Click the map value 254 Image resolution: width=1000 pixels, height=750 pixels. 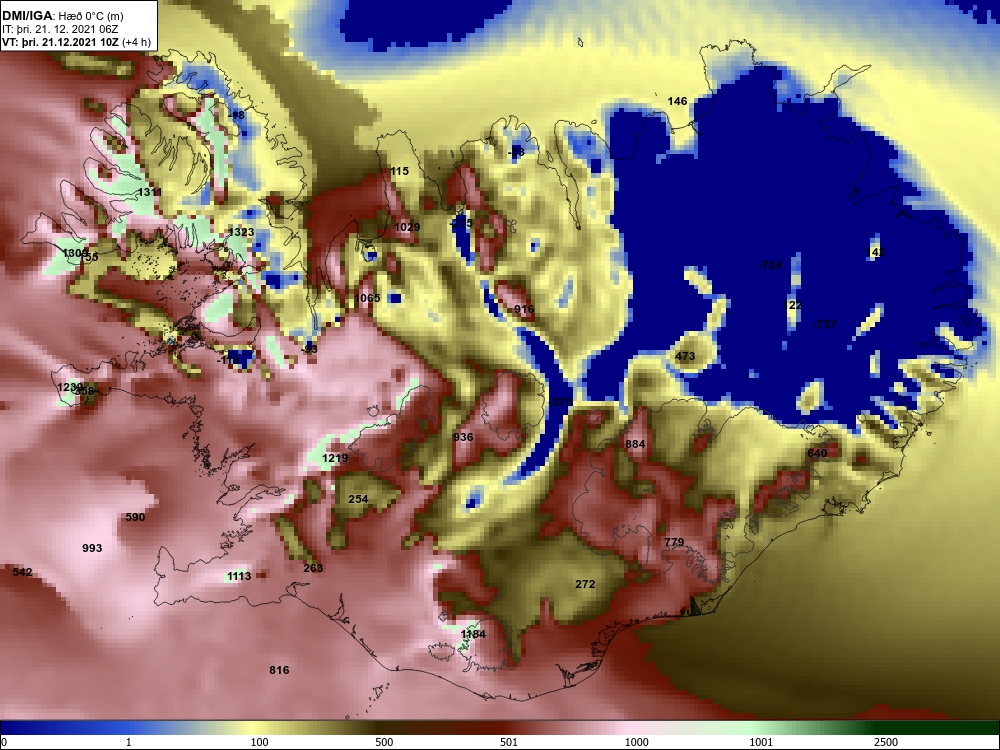358,499
